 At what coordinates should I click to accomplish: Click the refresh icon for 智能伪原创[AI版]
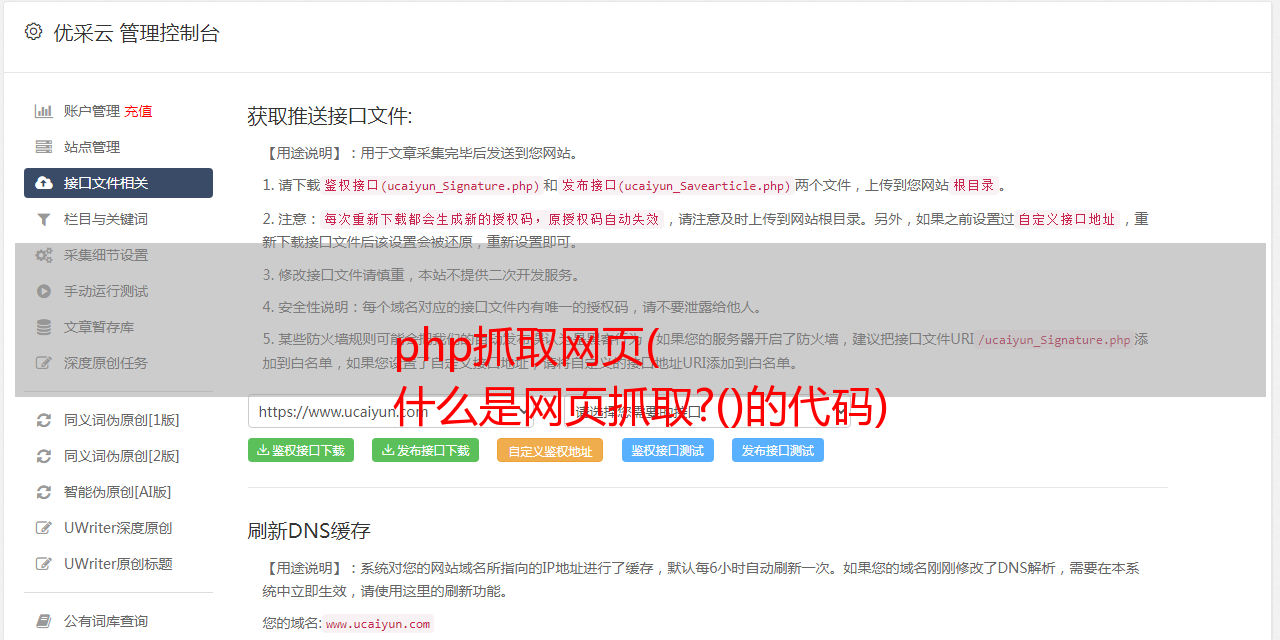tap(44, 492)
